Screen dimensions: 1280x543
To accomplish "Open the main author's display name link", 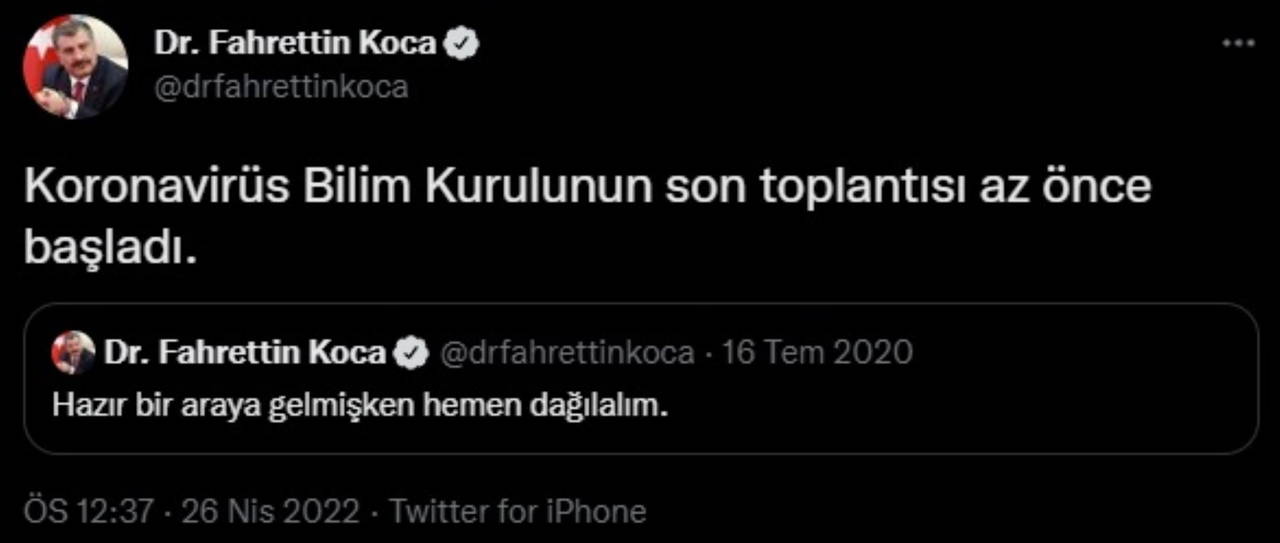I will (x=295, y=43).
